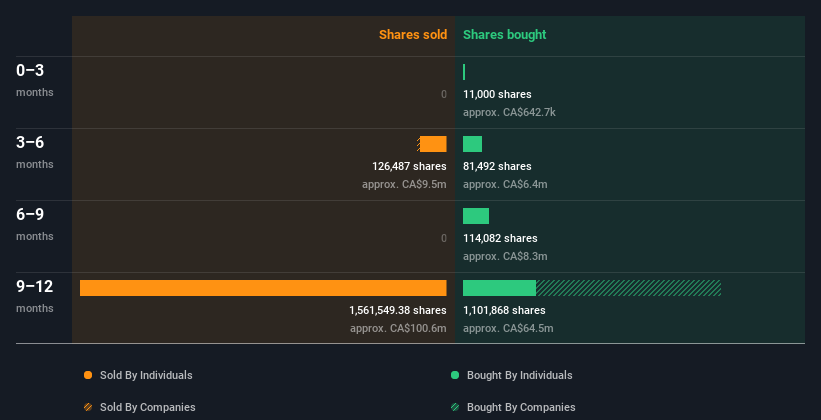Click the Shares sold column header
The image size is (821, 420).
413,35
